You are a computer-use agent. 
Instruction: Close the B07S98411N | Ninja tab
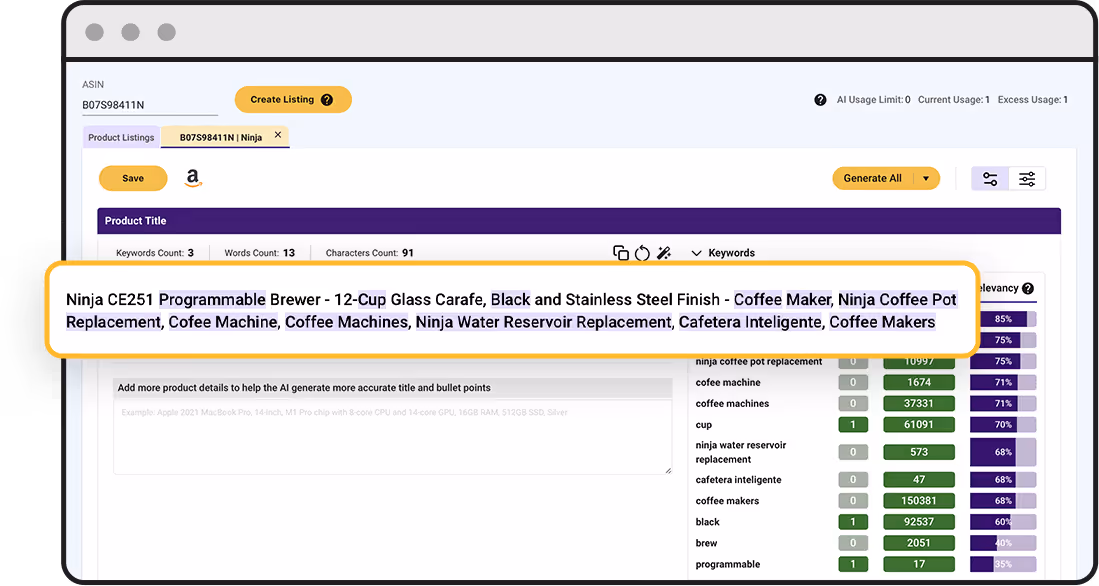tap(278, 135)
